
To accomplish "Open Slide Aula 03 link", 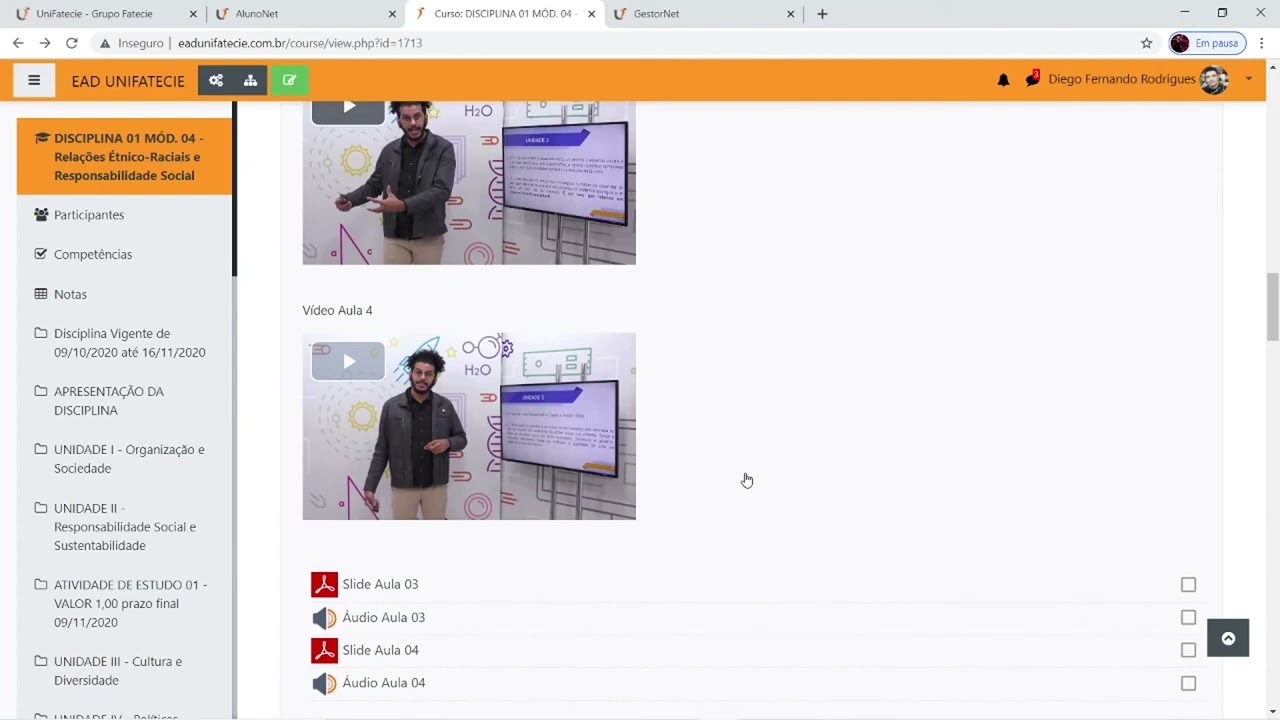I will tap(380, 584).
